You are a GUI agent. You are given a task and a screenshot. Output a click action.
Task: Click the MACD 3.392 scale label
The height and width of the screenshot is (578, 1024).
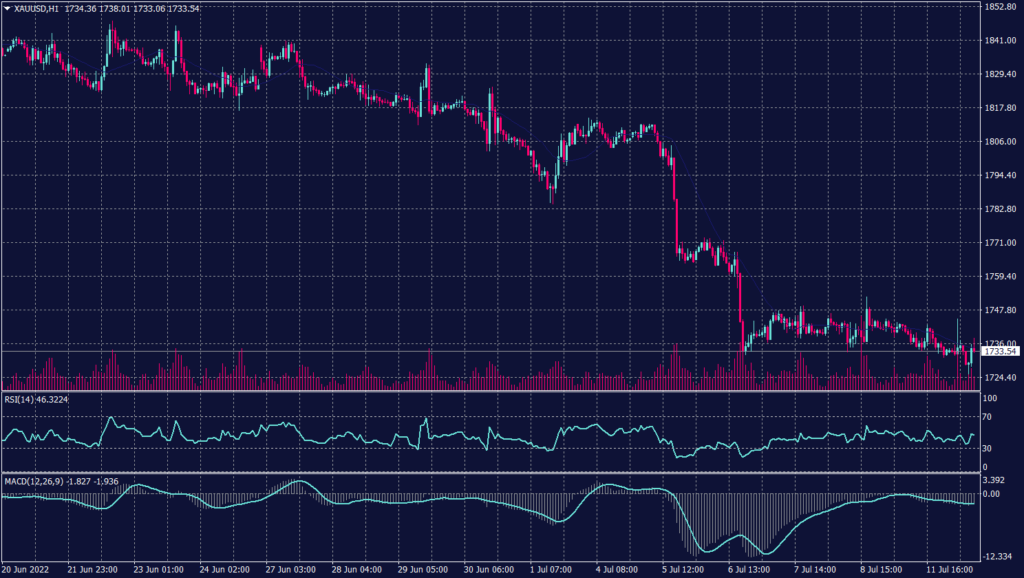pyautogui.click(x=992, y=480)
